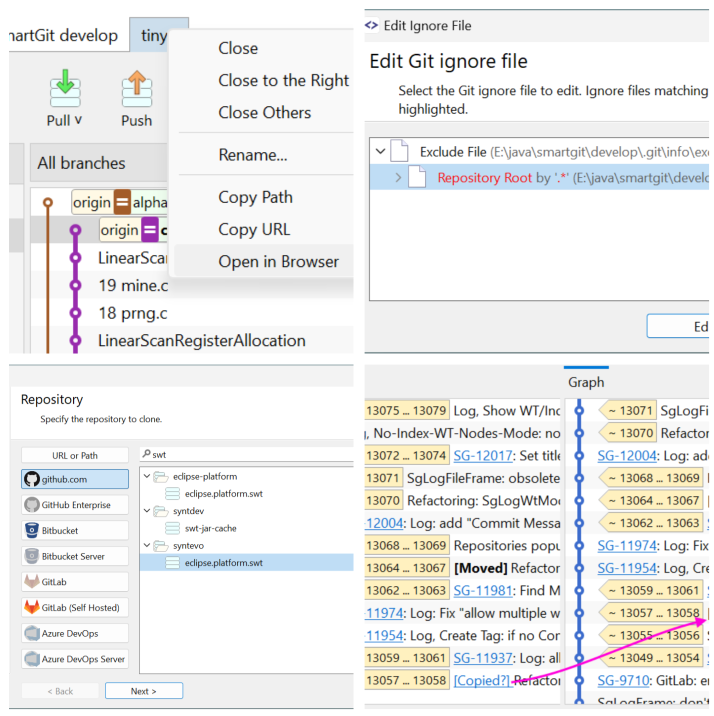The image size is (714, 716).
Task: Collapse the Exclude File tree node
Action: [380, 152]
